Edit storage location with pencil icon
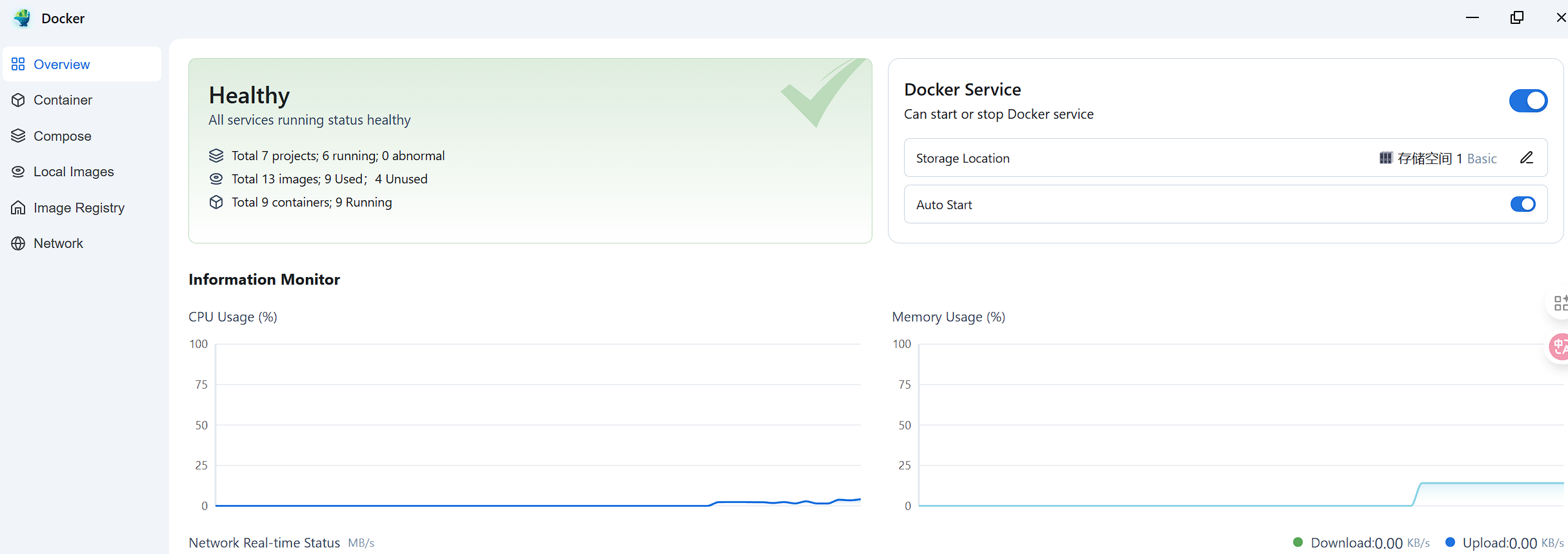 (x=1526, y=158)
